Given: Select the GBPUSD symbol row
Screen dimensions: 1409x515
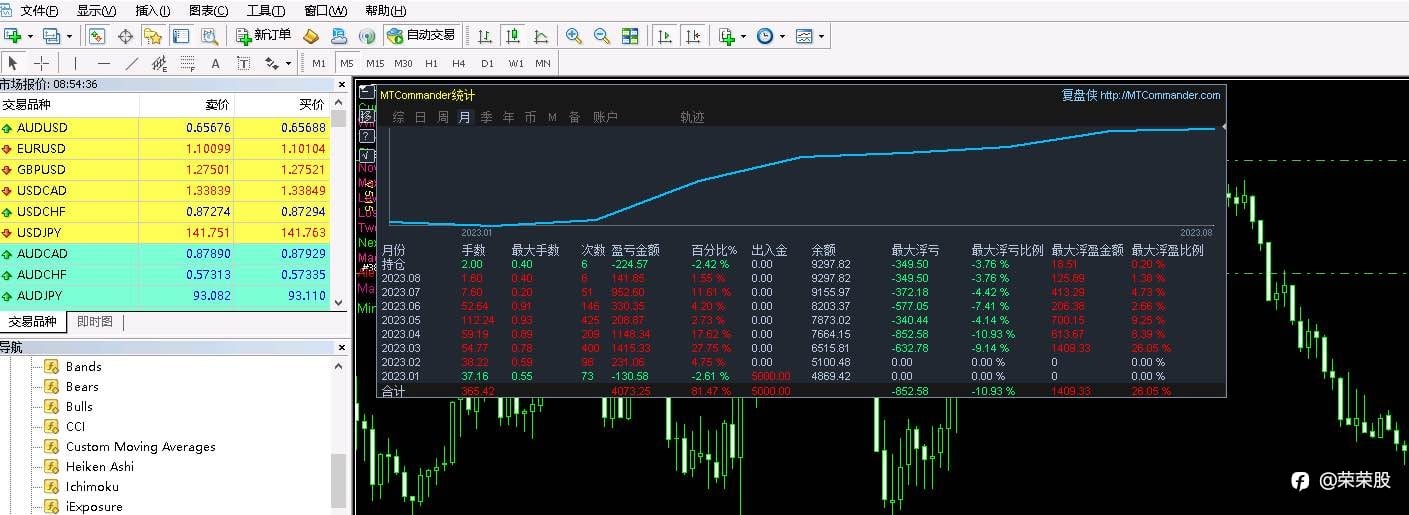Looking at the screenshot, I should pyautogui.click(x=165, y=170).
